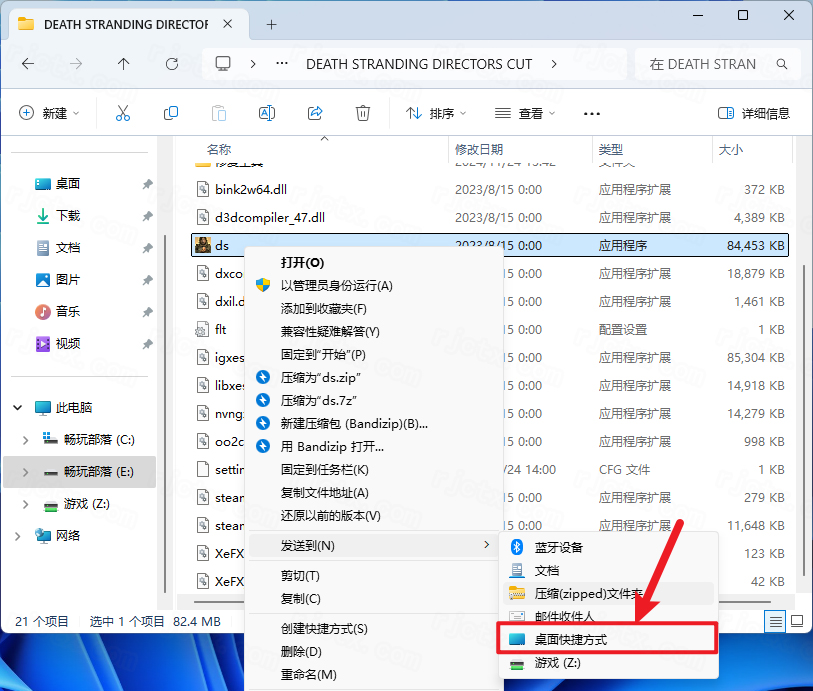Click chevron after DEATH STRANDING DIRECTORS CUT path

click(554, 64)
